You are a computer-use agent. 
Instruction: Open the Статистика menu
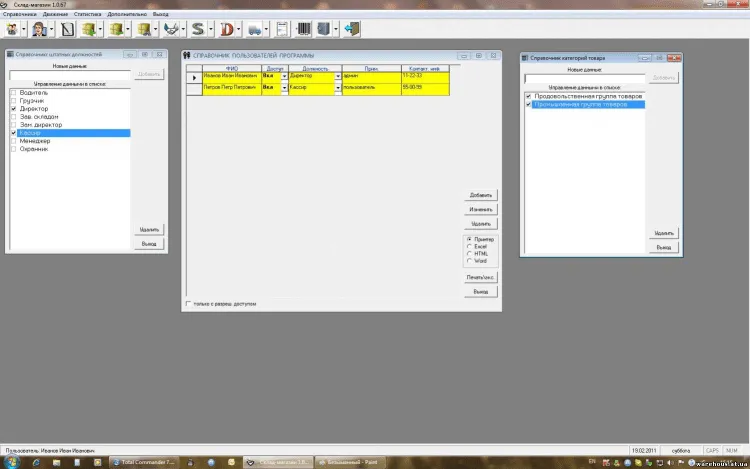click(88, 14)
